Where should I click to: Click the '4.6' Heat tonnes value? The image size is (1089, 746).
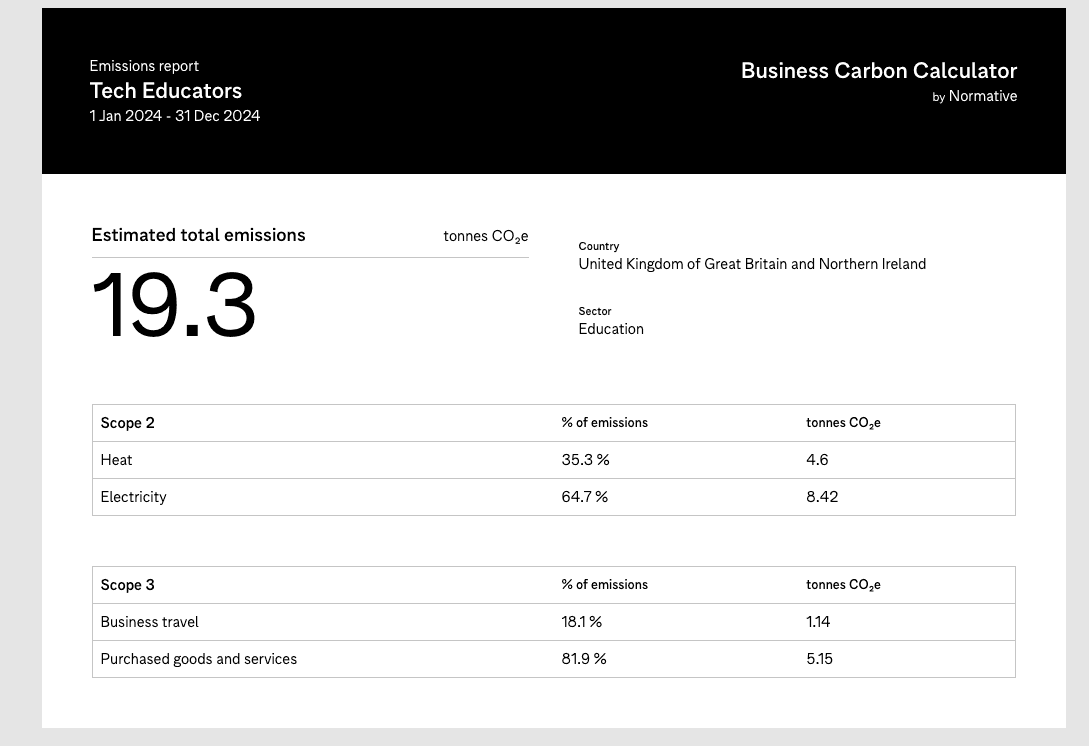point(817,460)
